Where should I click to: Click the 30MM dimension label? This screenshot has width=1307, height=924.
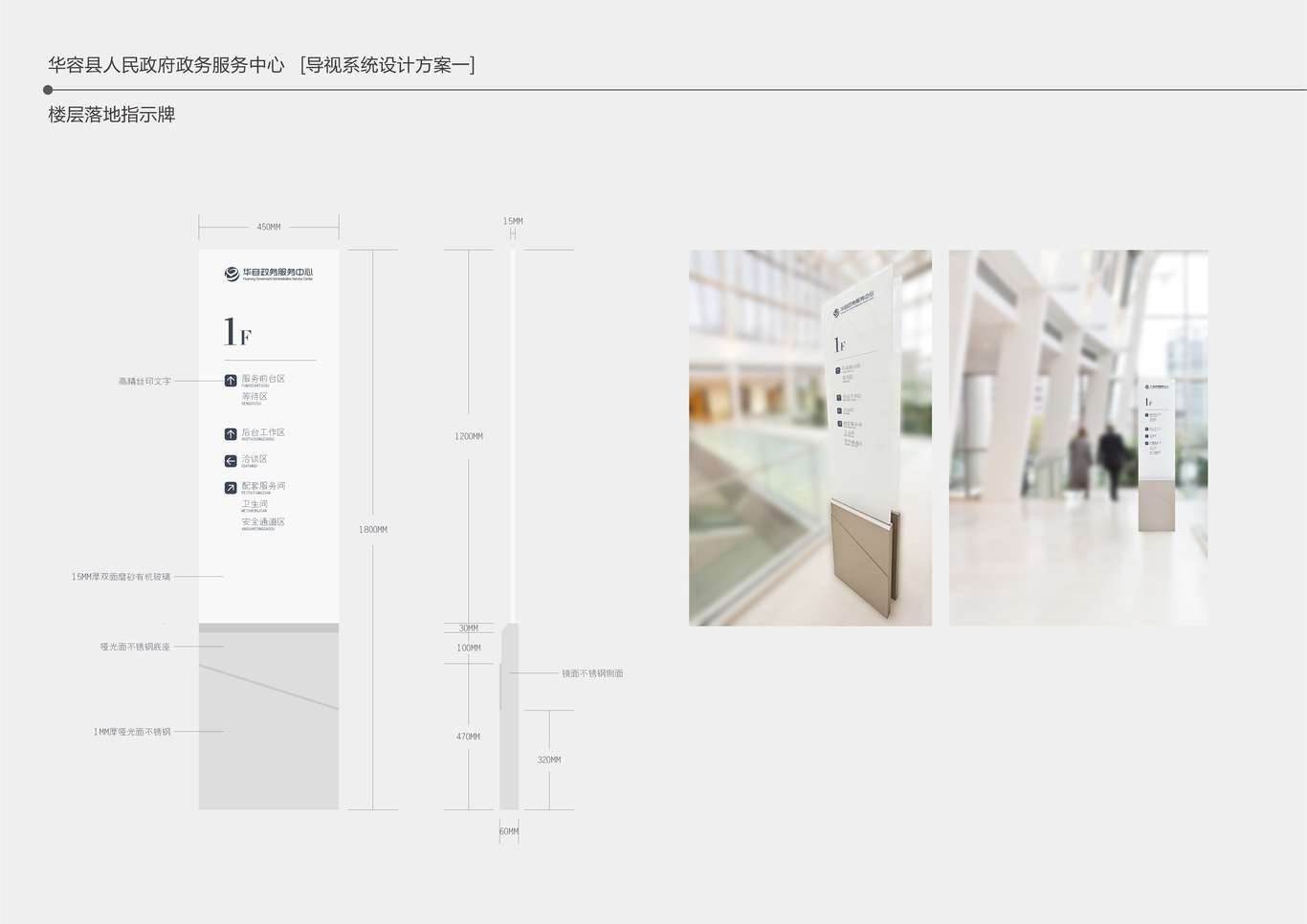(469, 628)
